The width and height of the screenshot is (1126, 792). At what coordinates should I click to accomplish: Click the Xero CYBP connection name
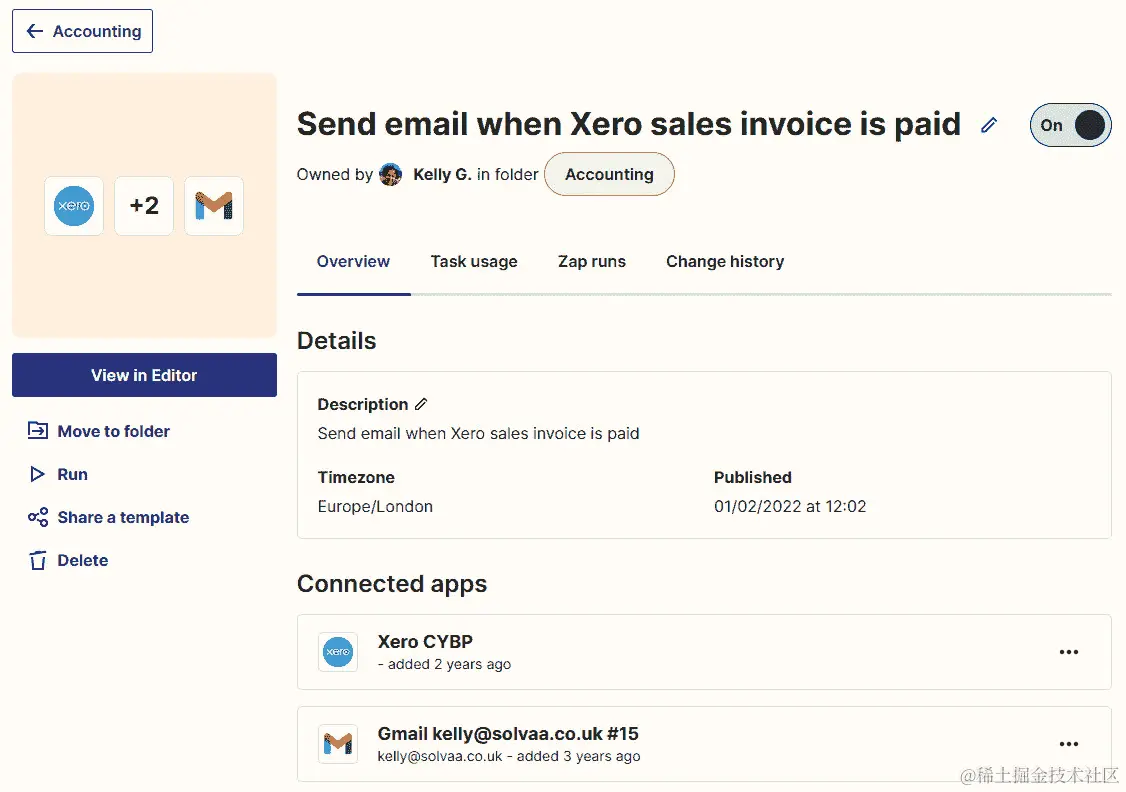coord(425,641)
